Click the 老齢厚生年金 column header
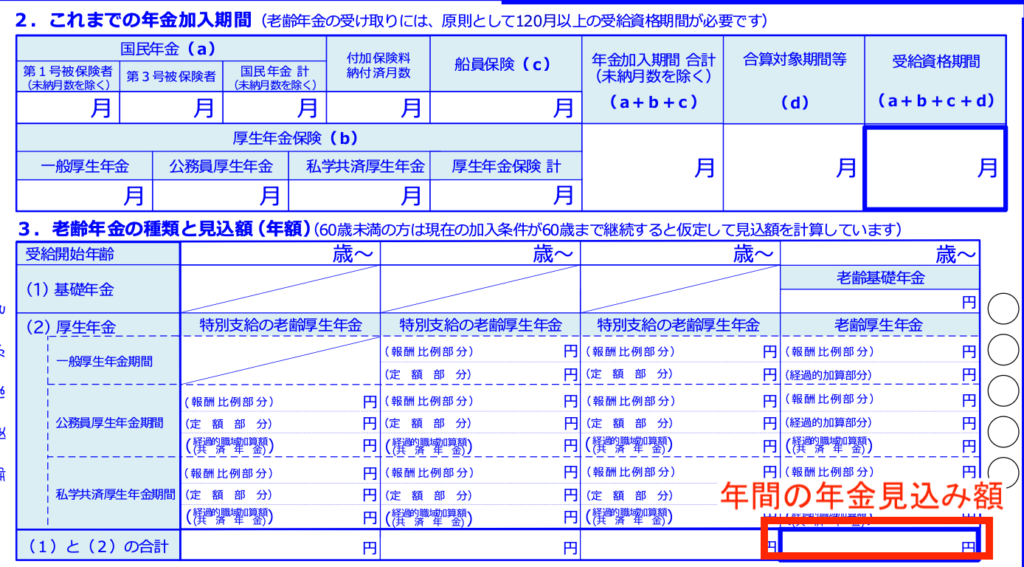Viewport: 1024px width, 567px height. coord(879,325)
